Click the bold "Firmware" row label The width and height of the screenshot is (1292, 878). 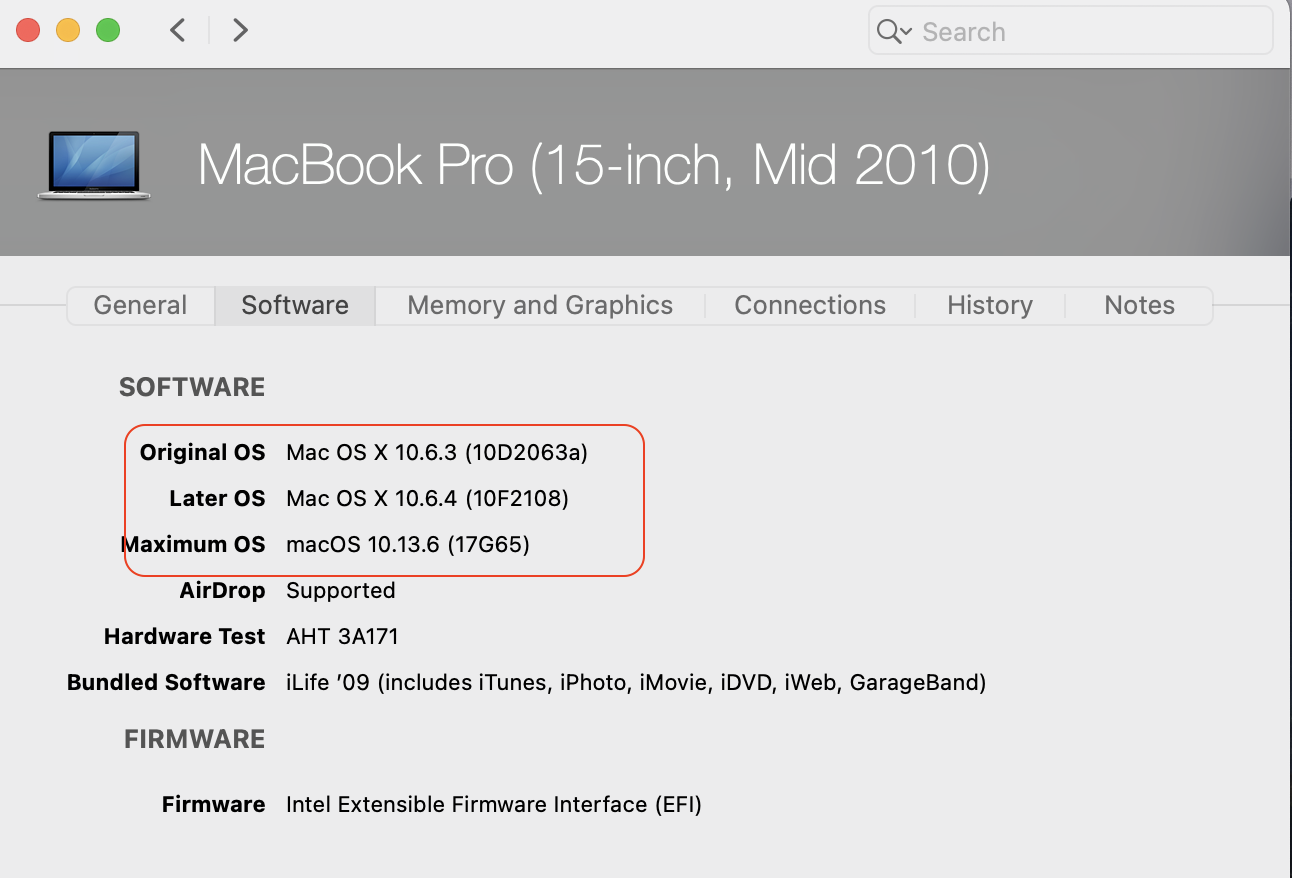point(213,805)
